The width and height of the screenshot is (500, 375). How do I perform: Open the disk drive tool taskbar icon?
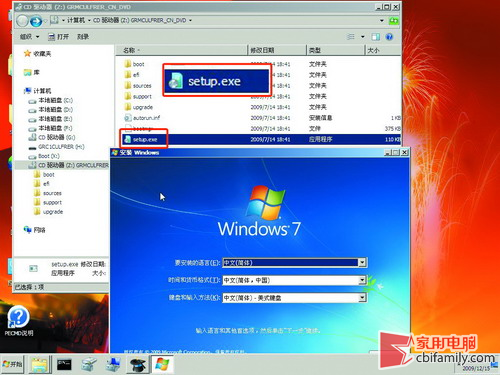(89, 364)
